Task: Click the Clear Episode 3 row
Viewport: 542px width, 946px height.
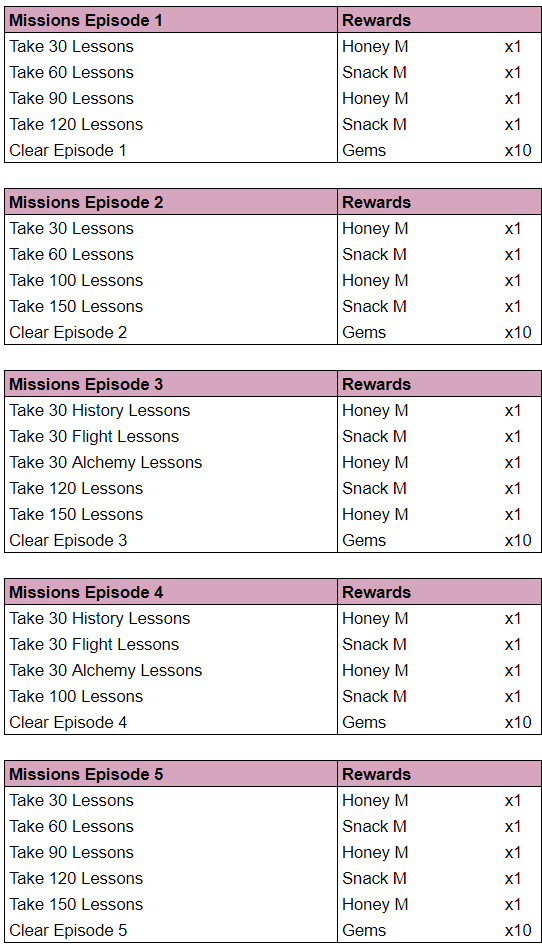Action: pyautogui.click(x=273, y=540)
